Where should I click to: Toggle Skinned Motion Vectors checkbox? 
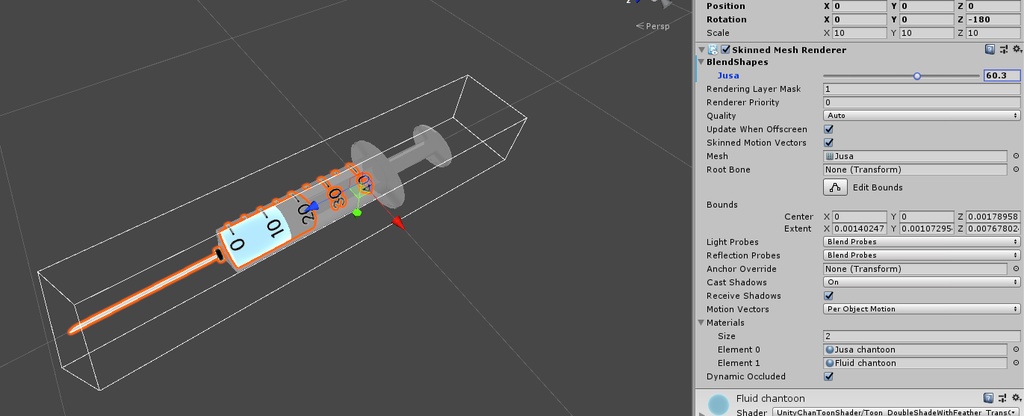tap(829, 142)
